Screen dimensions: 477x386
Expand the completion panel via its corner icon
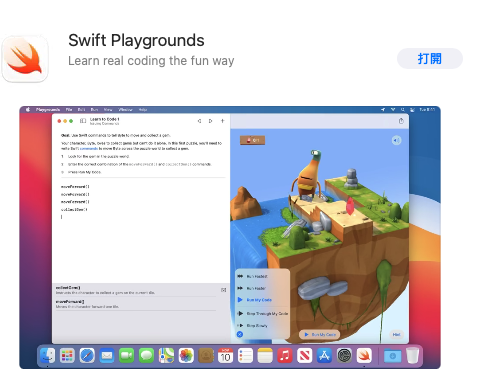click(x=224, y=290)
